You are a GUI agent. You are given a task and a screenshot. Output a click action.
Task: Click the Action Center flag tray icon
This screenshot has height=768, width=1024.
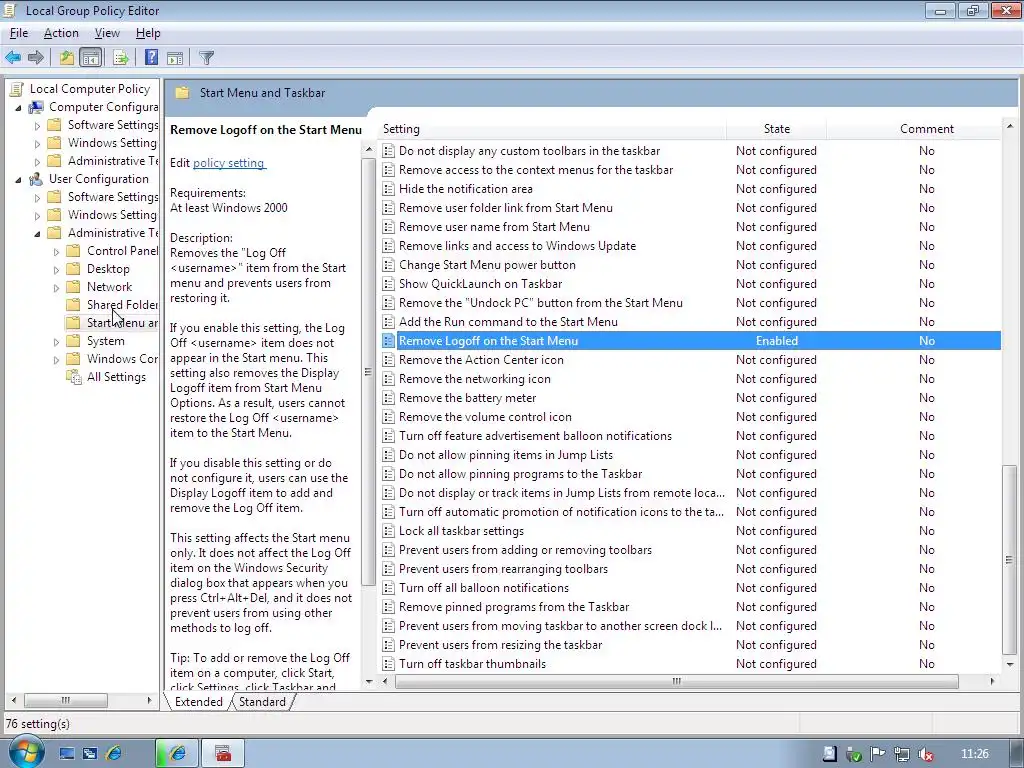tap(878, 754)
